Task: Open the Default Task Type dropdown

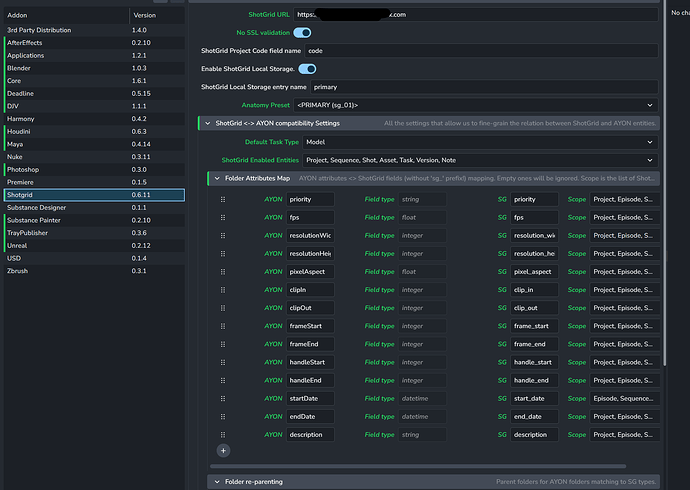Action: pos(479,142)
